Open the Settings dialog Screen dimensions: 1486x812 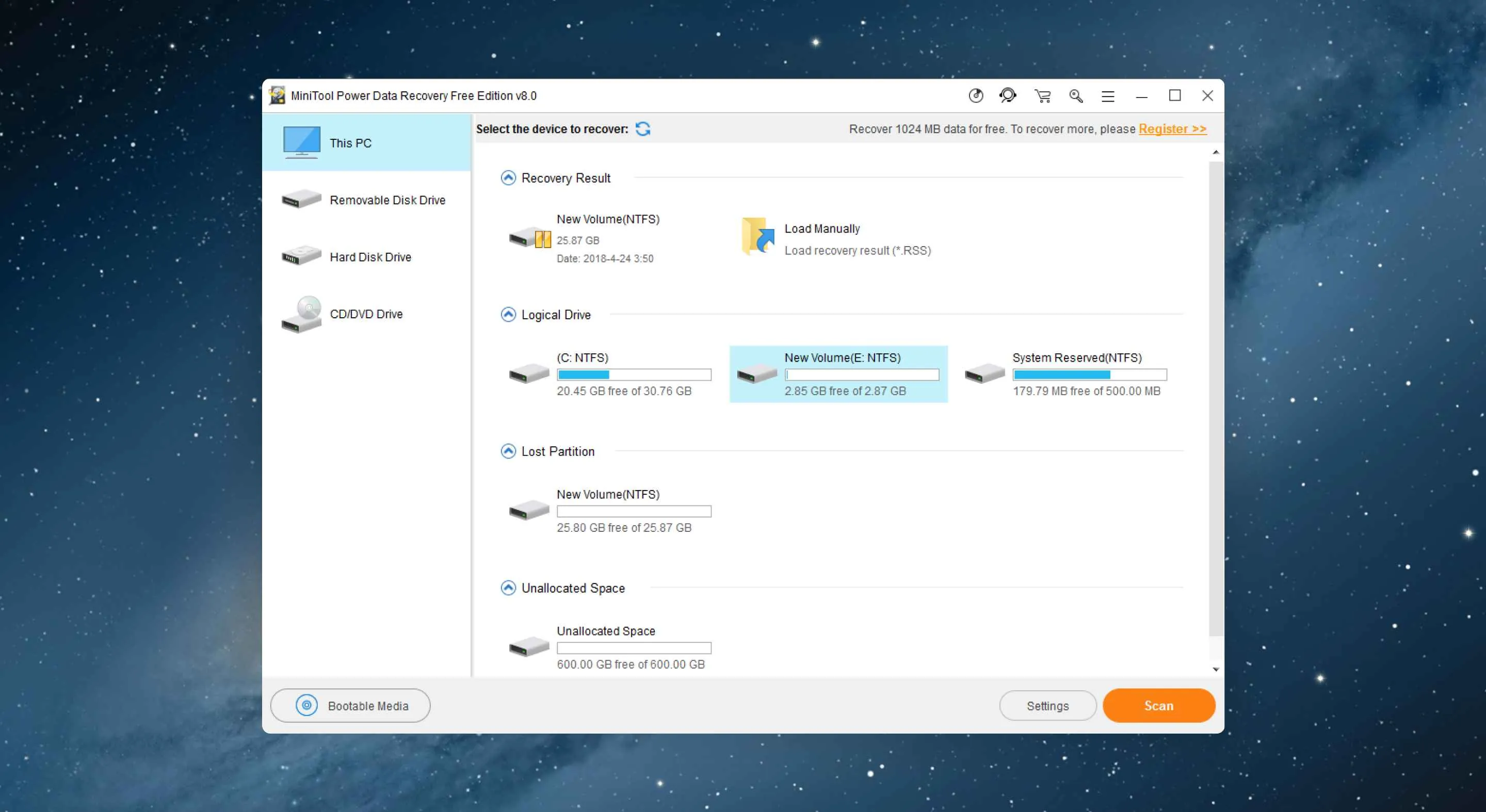[1047, 705]
